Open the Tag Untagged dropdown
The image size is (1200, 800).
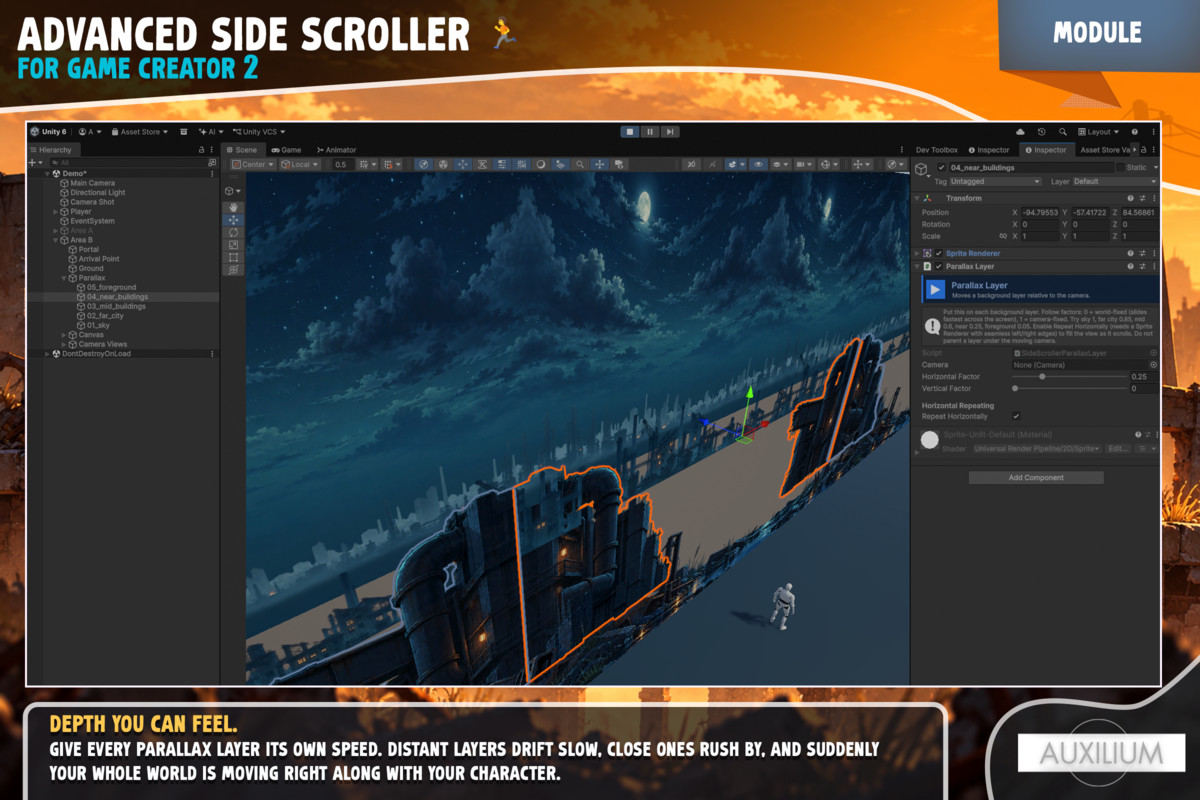(995, 182)
